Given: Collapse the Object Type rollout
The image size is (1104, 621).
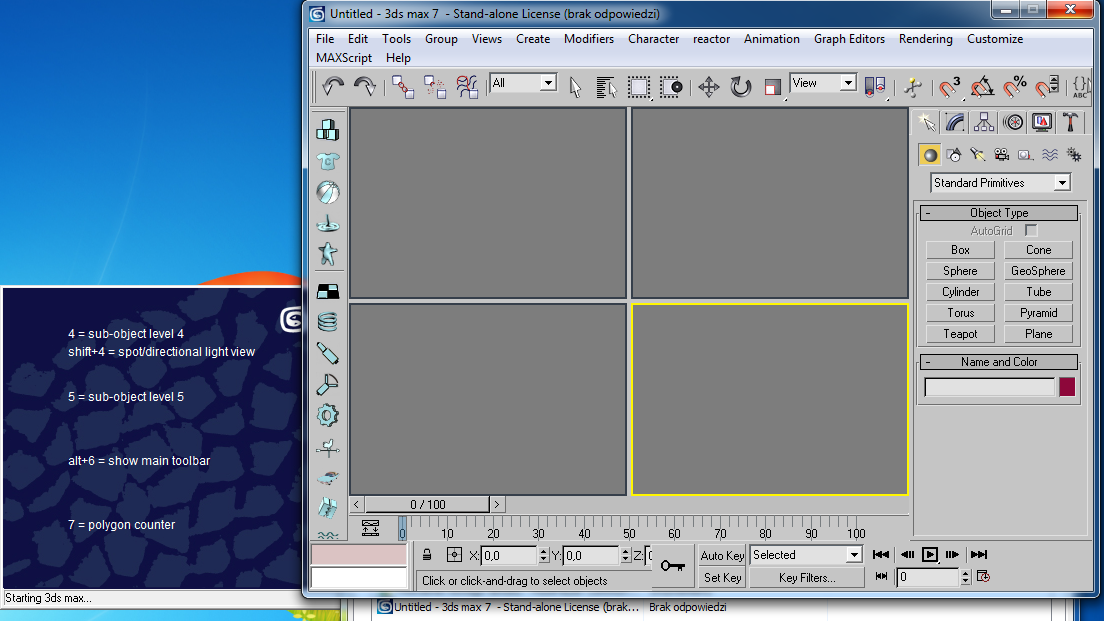Looking at the screenshot, I should point(999,213).
